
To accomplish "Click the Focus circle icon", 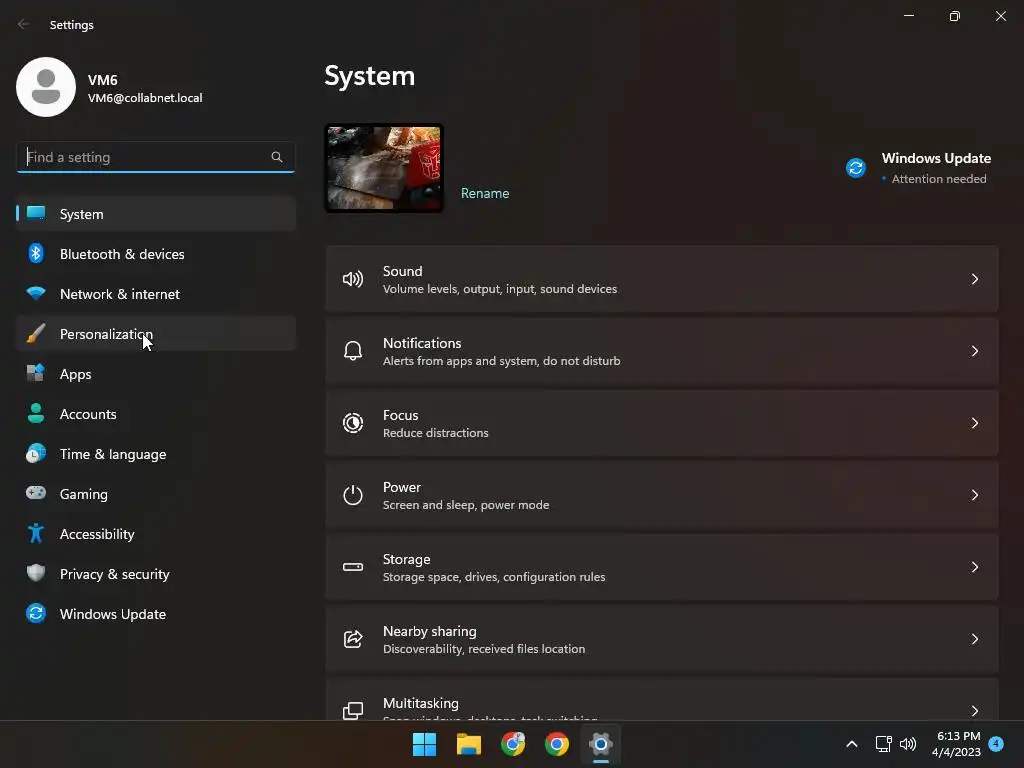I will coord(353,423).
